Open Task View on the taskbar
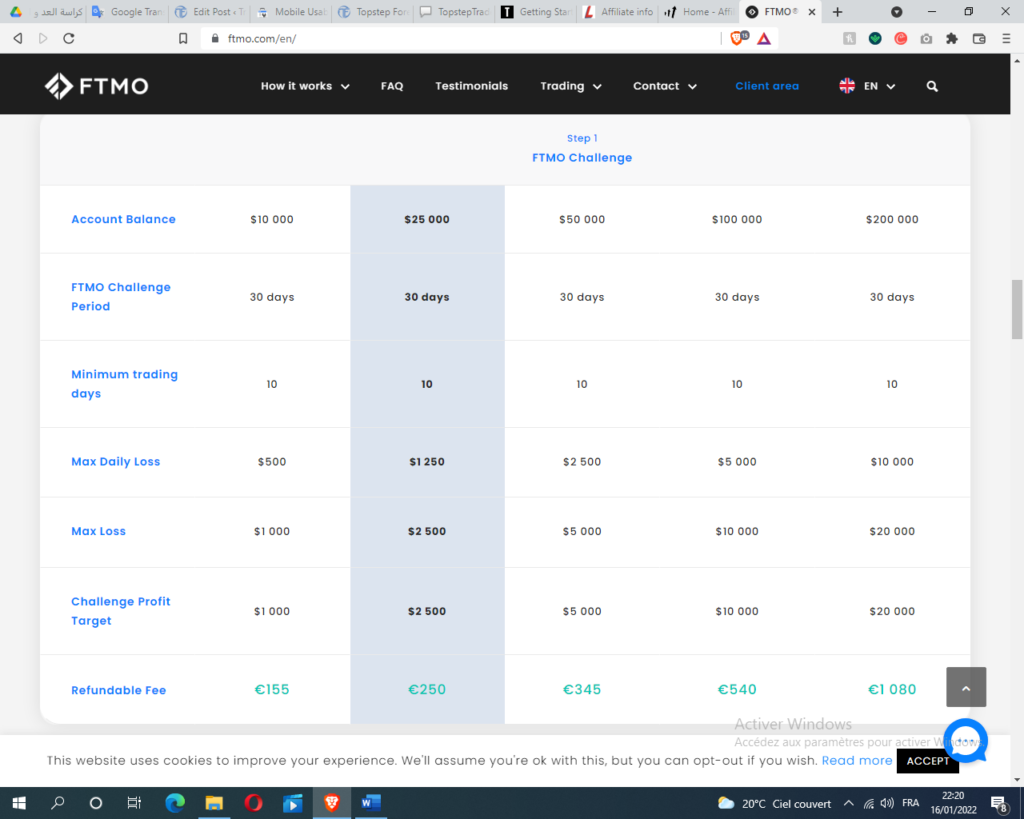Image resolution: width=1024 pixels, height=819 pixels. (134, 803)
